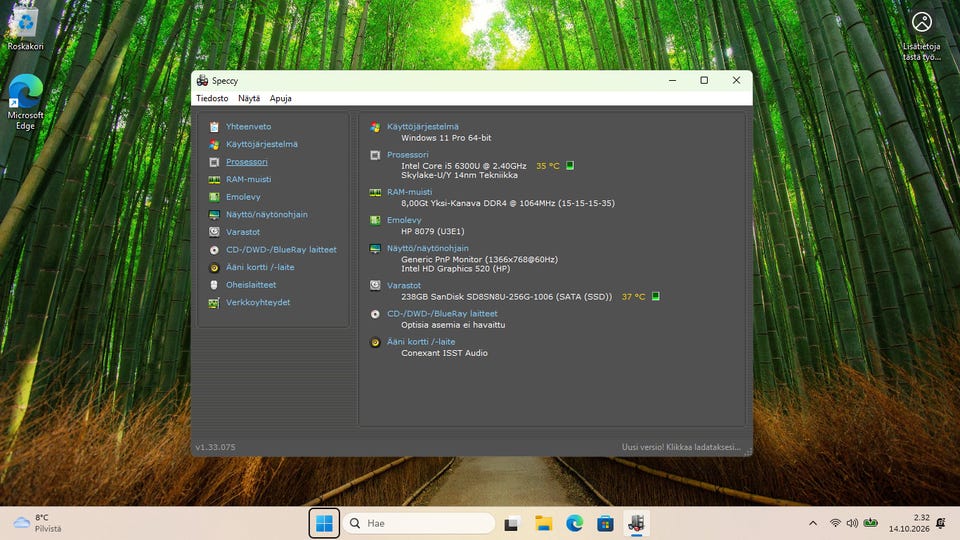Click 'Uusi versio! Klikkaa ladataksesi' link

coord(681,448)
